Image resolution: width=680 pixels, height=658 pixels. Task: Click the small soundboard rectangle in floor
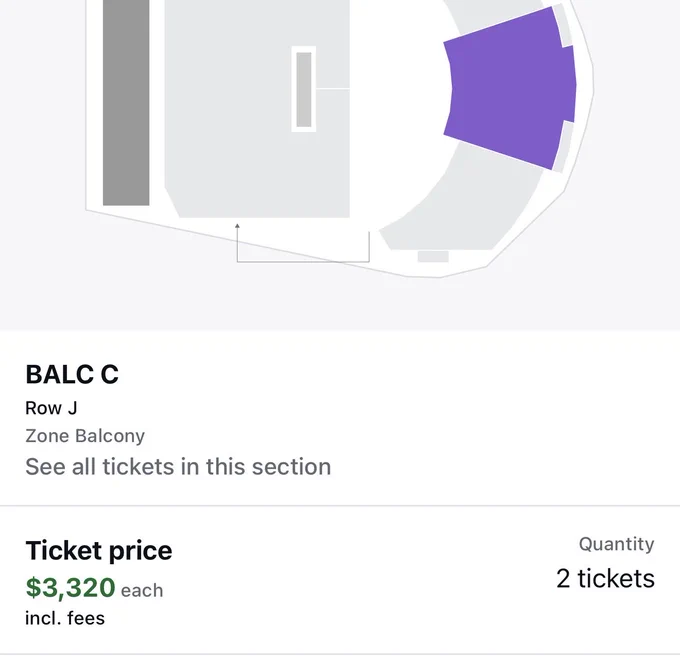point(304,89)
